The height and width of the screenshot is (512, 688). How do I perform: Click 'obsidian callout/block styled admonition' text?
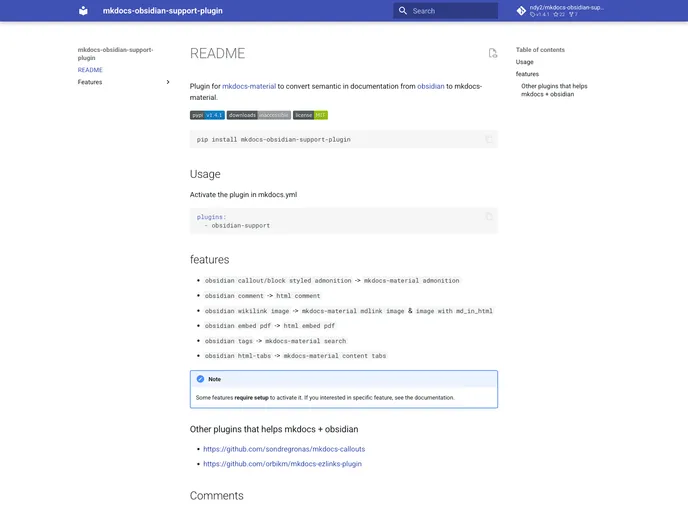(x=278, y=280)
